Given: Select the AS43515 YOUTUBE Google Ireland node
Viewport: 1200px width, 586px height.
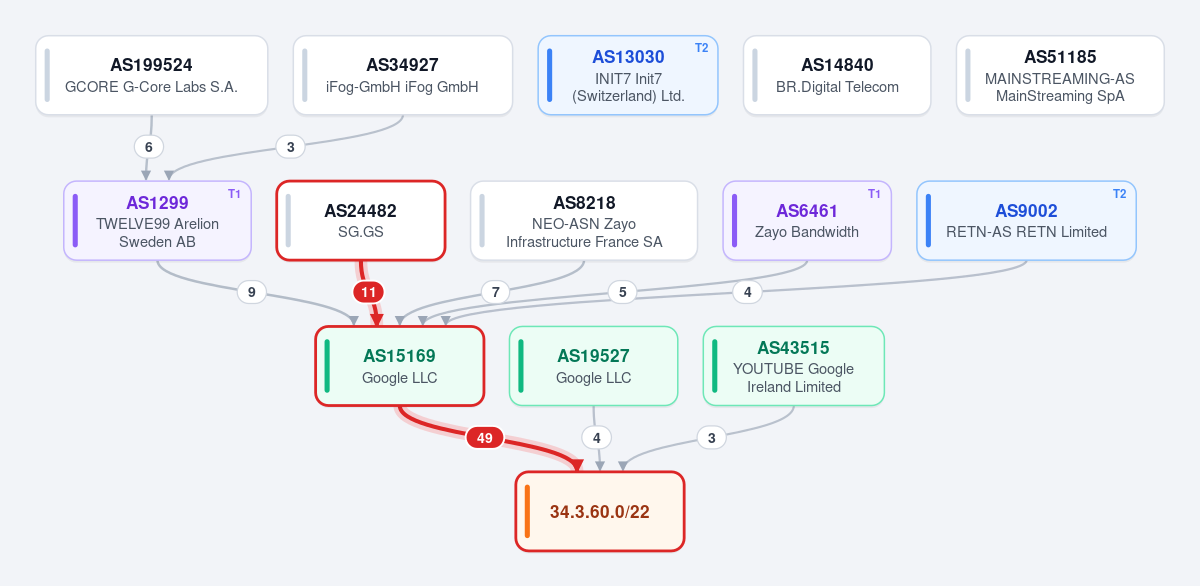Looking at the screenshot, I should [x=794, y=366].
